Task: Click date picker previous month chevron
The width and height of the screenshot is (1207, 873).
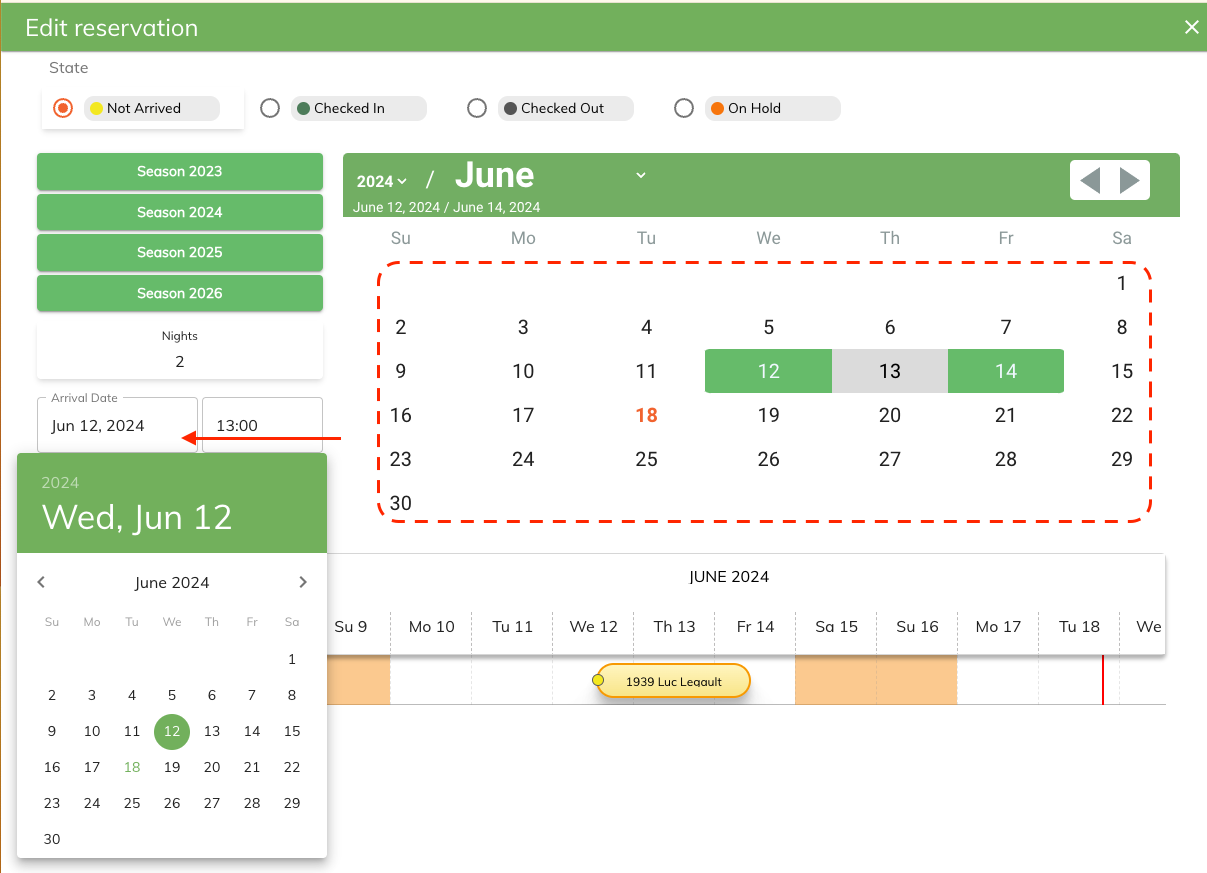Action: 41,582
